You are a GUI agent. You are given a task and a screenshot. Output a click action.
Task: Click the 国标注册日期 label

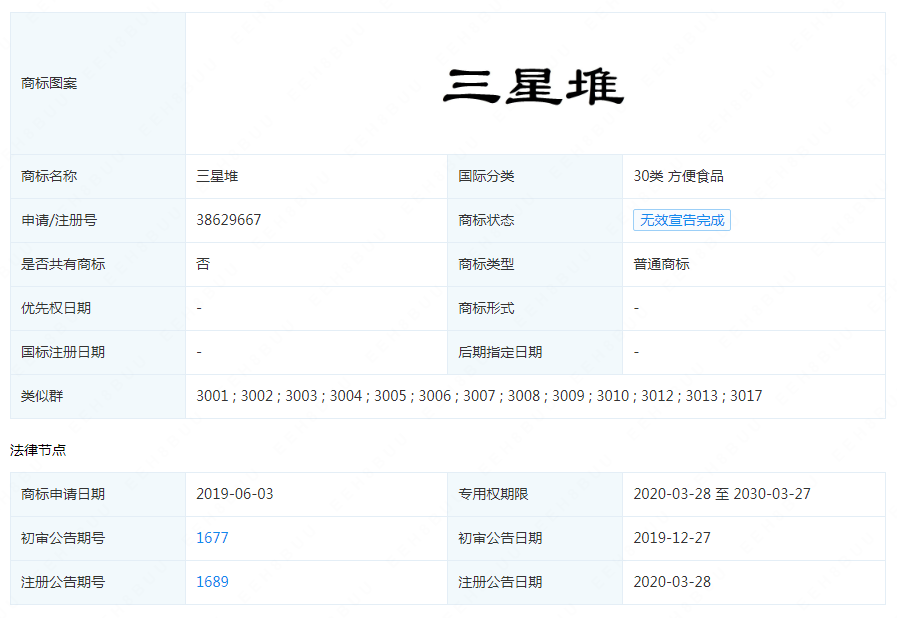click(x=63, y=352)
